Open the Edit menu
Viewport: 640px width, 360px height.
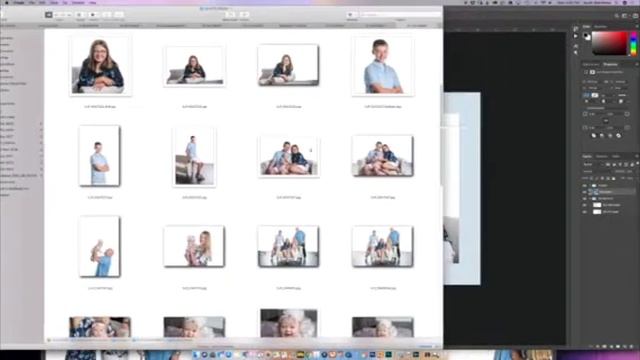pos(42,2)
